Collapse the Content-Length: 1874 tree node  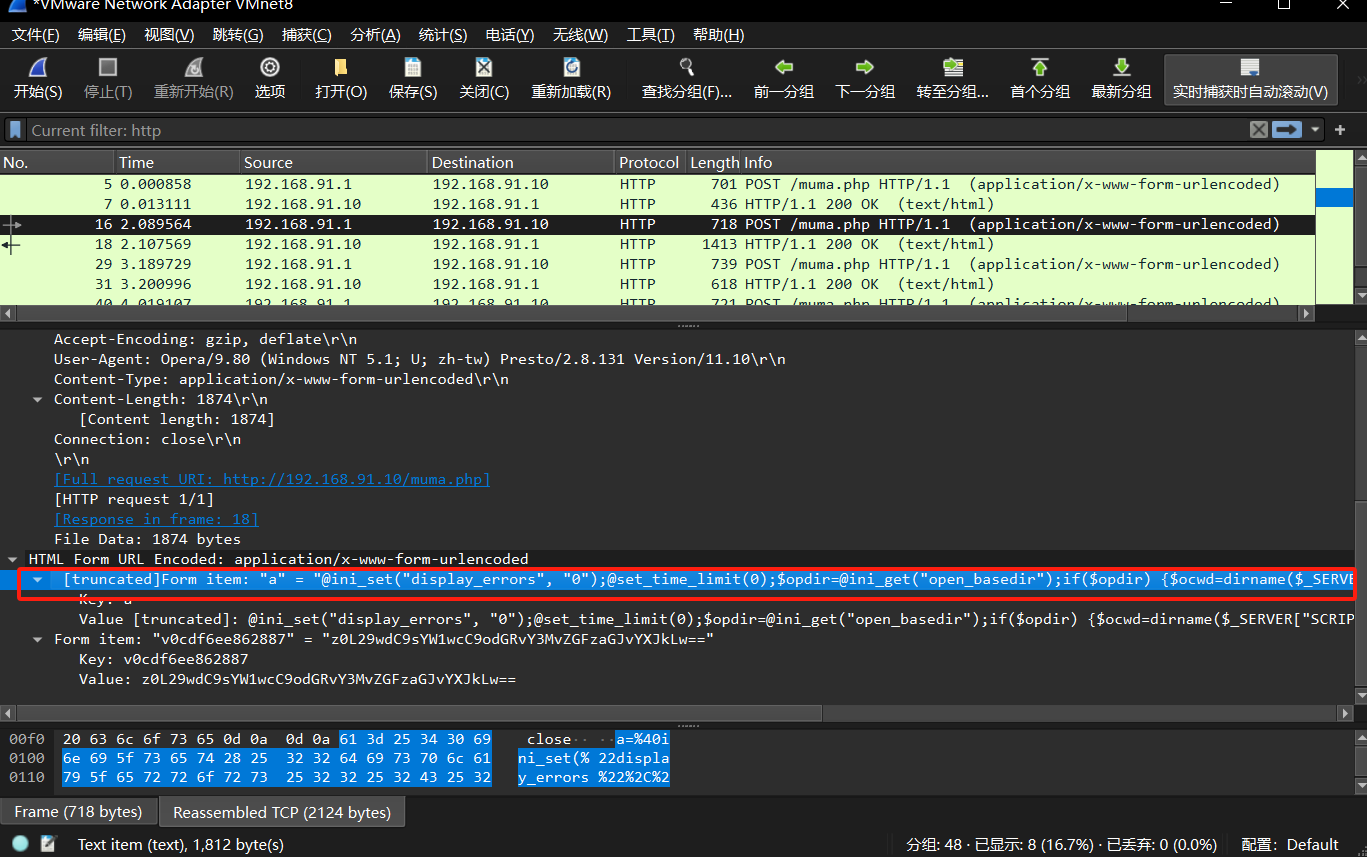pyautogui.click(x=37, y=399)
